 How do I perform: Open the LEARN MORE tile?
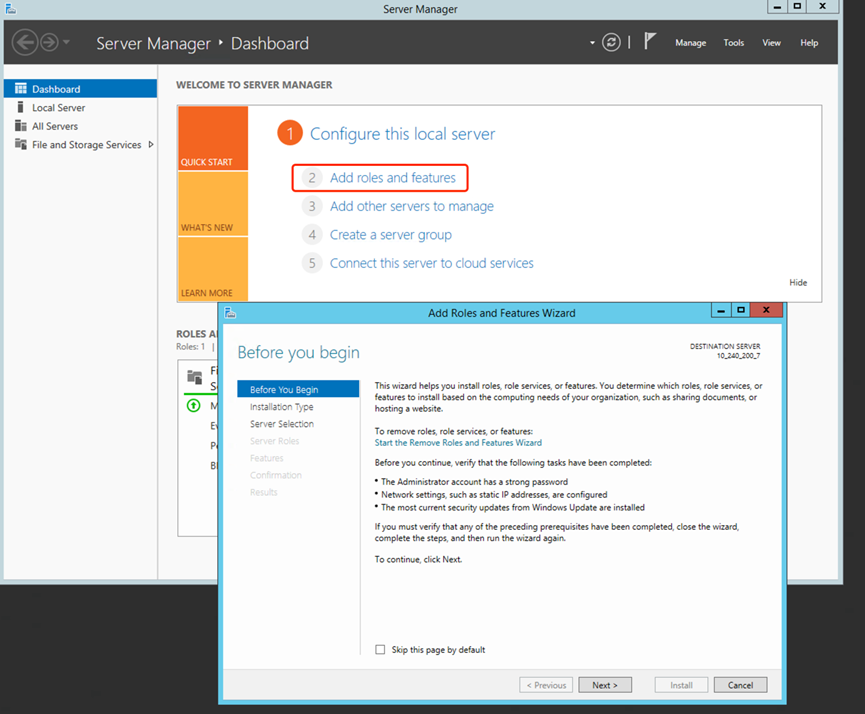[213, 269]
